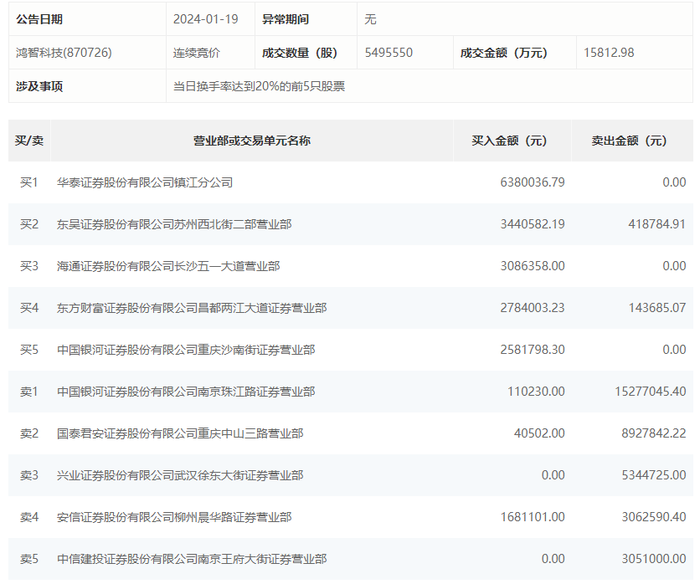This screenshot has height=584, width=700.
Task: Click the 卖1 rank cell
Action: 29,392
